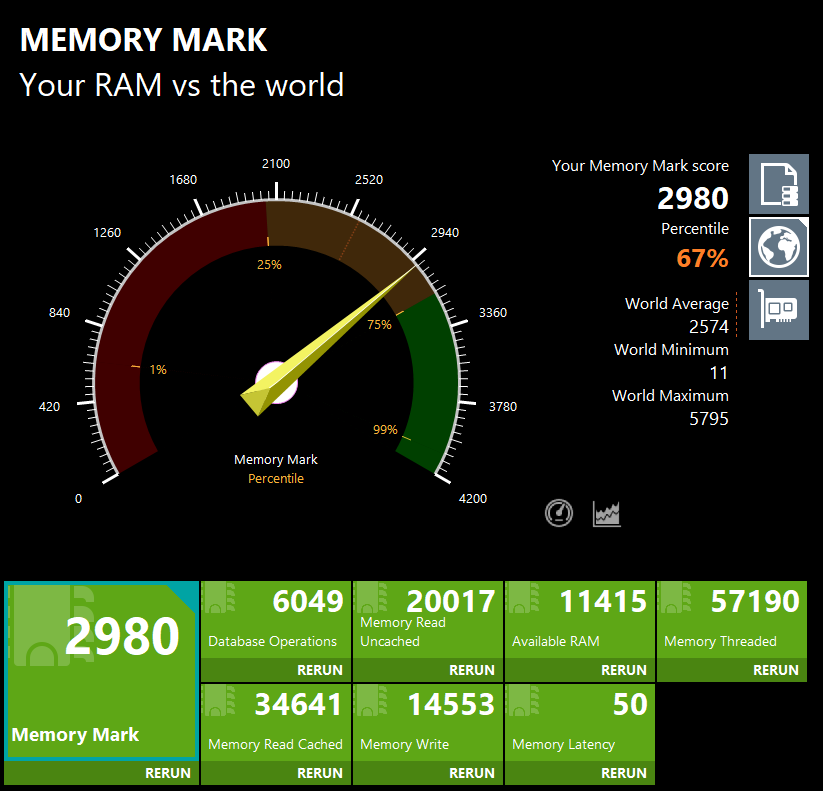Switch to the distribution chart view
Viewport: 823px width, 791px height.
coord(607,513)
